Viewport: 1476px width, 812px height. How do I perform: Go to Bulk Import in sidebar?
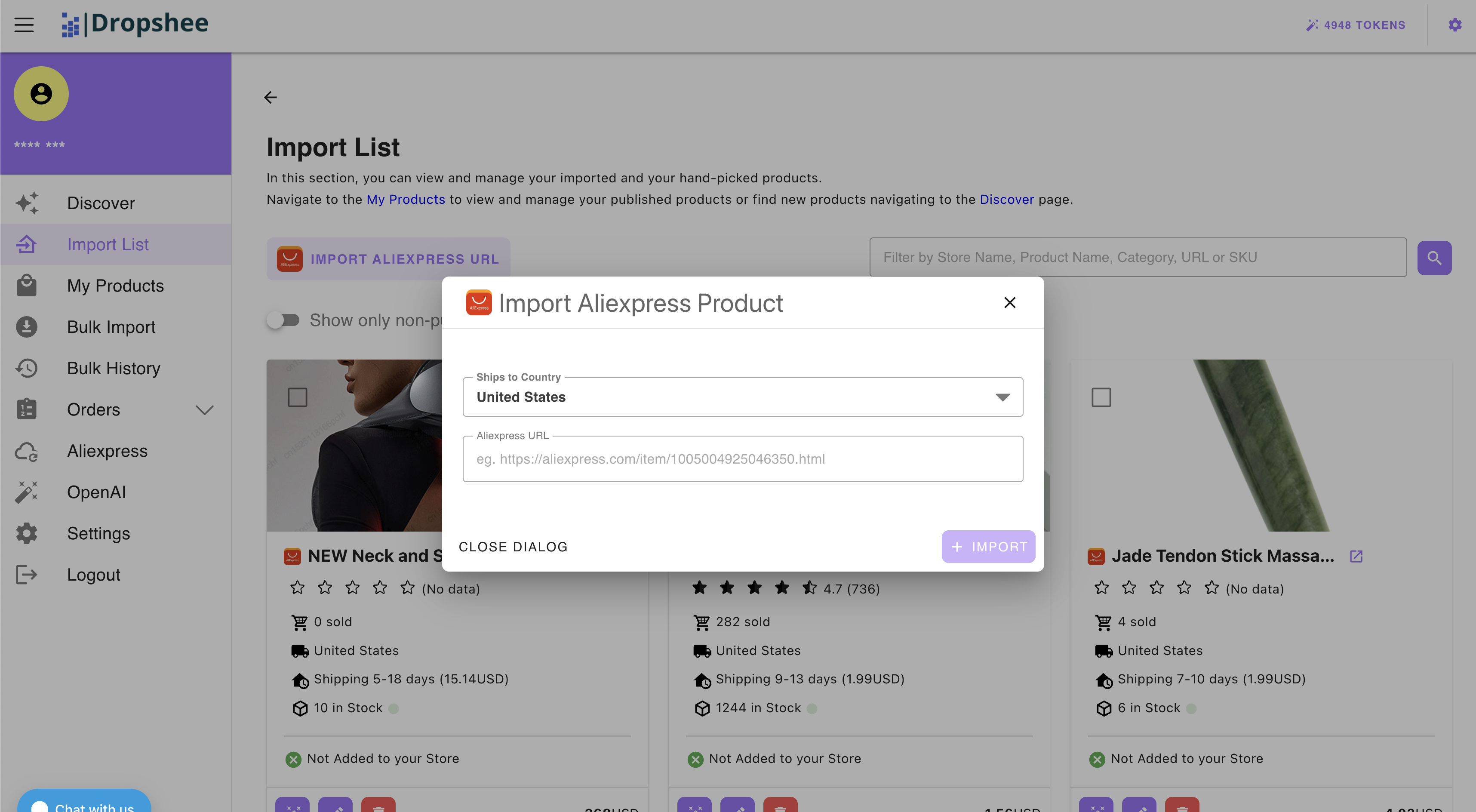111,326
